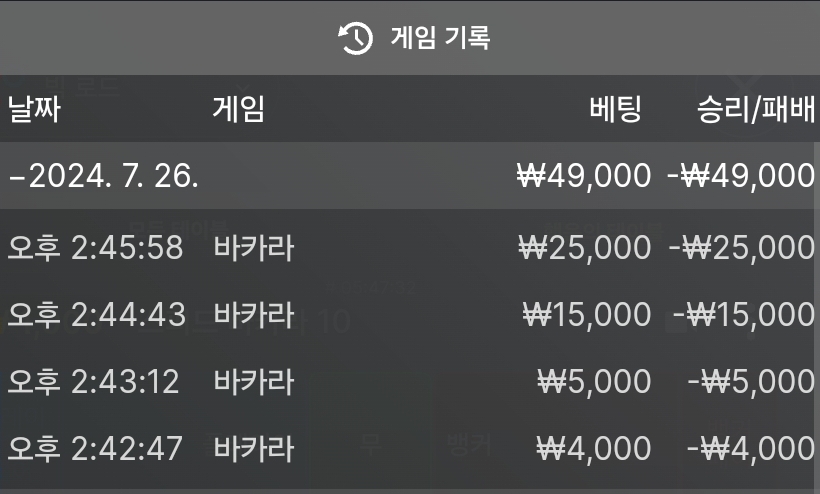Image resolution: width=820 pixels, height=494 pixels.
Task: Select the 베팅 column header
Action: click(615, 109)
